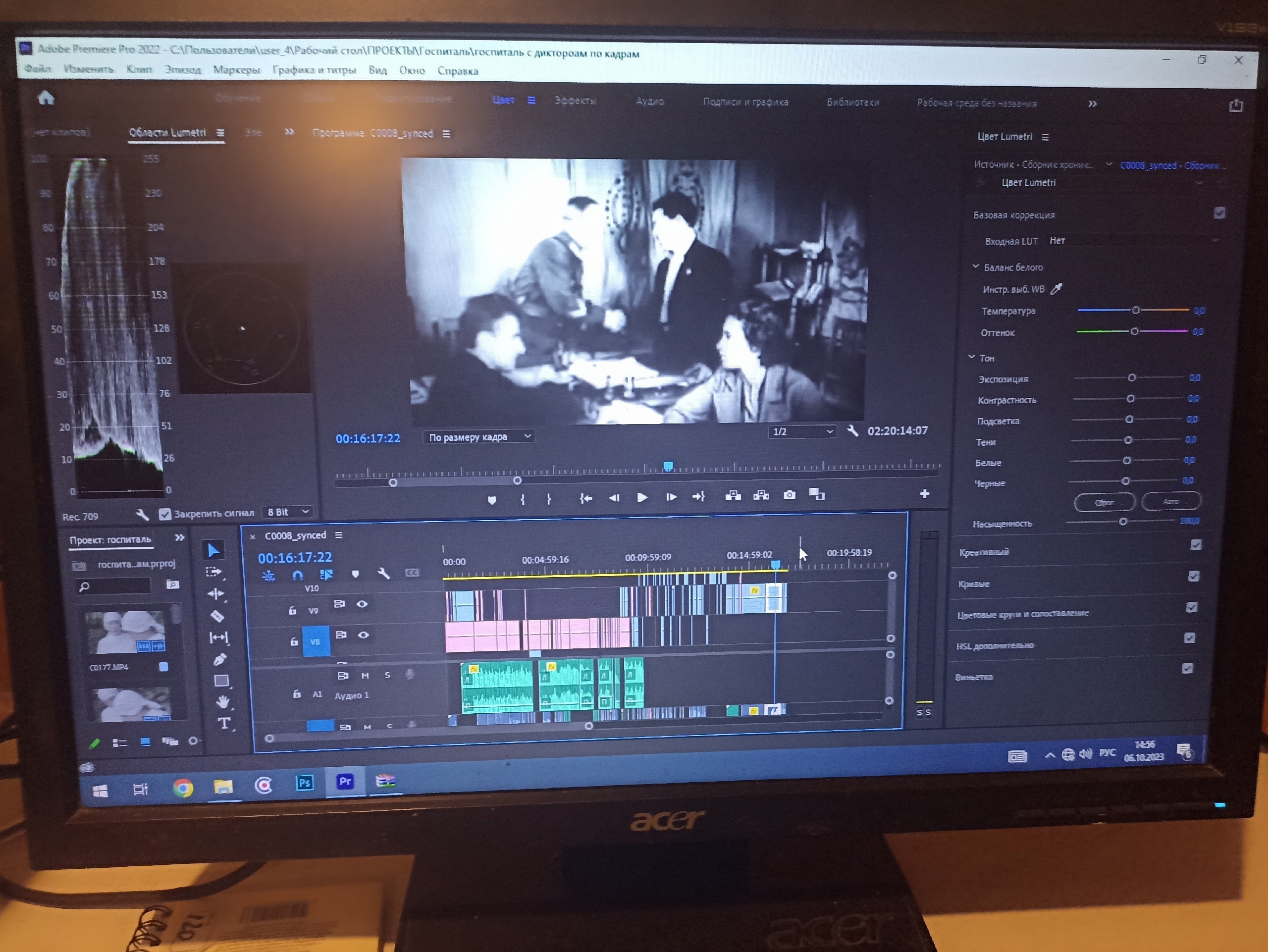This screenshot has height=952, width=1268.
Task: Toggle HSL дополнительно checkbox
Action: (1189, 638)
